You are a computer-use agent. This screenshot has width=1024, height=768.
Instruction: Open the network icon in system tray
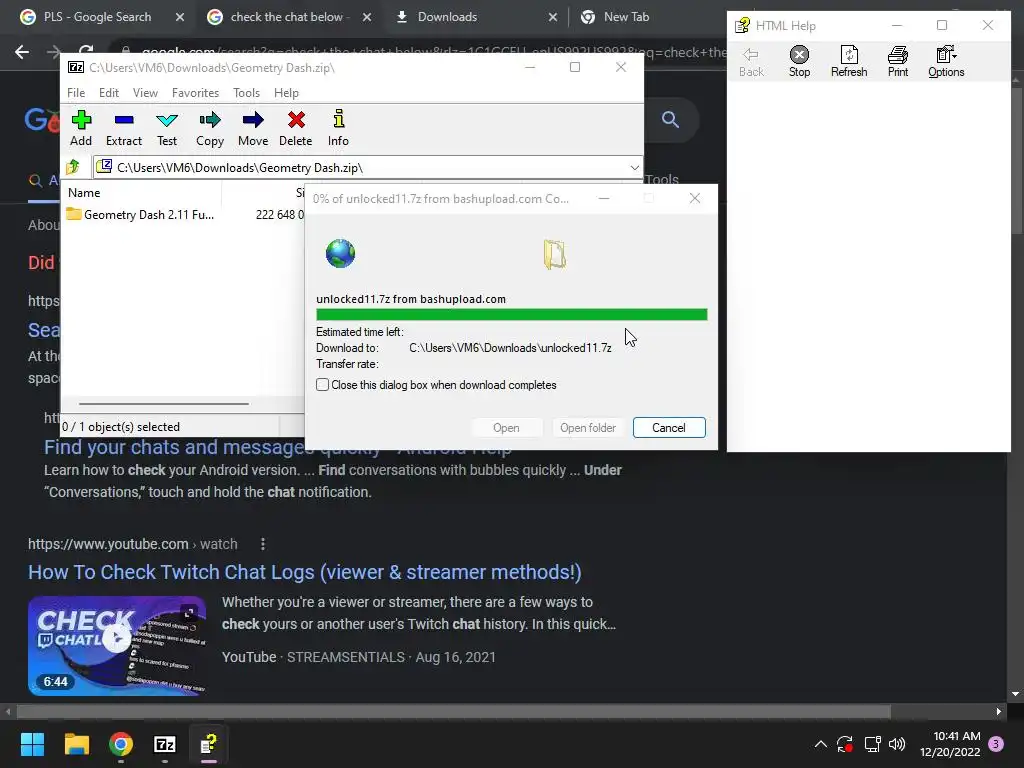(872, 744)
